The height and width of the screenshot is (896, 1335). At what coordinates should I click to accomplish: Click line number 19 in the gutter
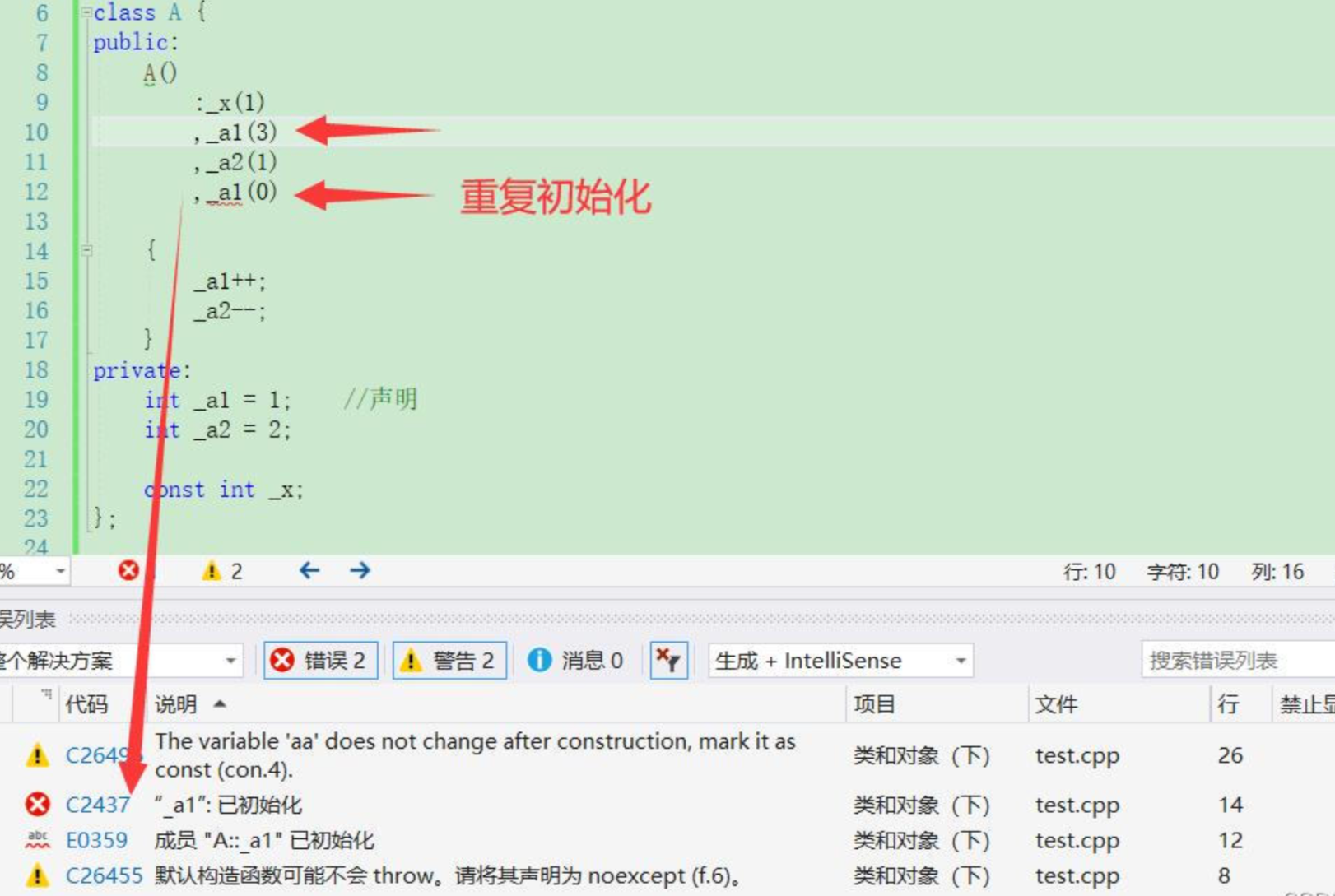pyautogui.click(x=36, y=400)
